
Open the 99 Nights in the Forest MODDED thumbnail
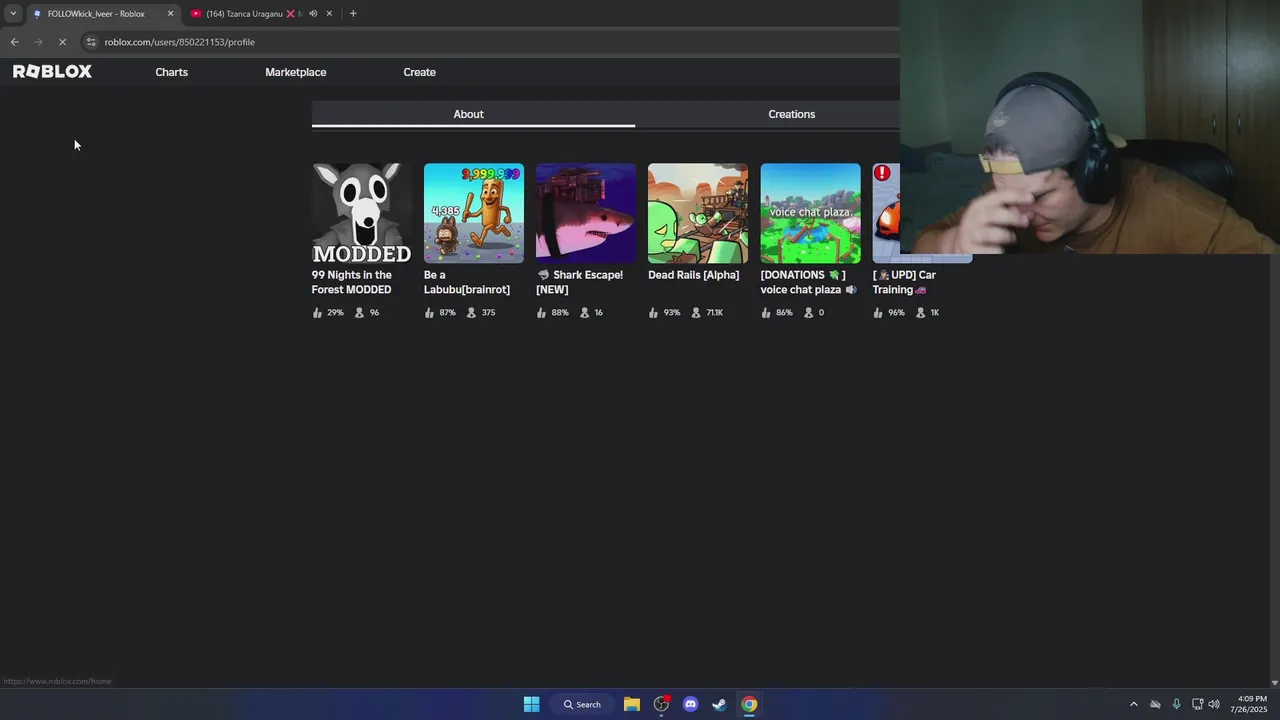tap(361, 213)
